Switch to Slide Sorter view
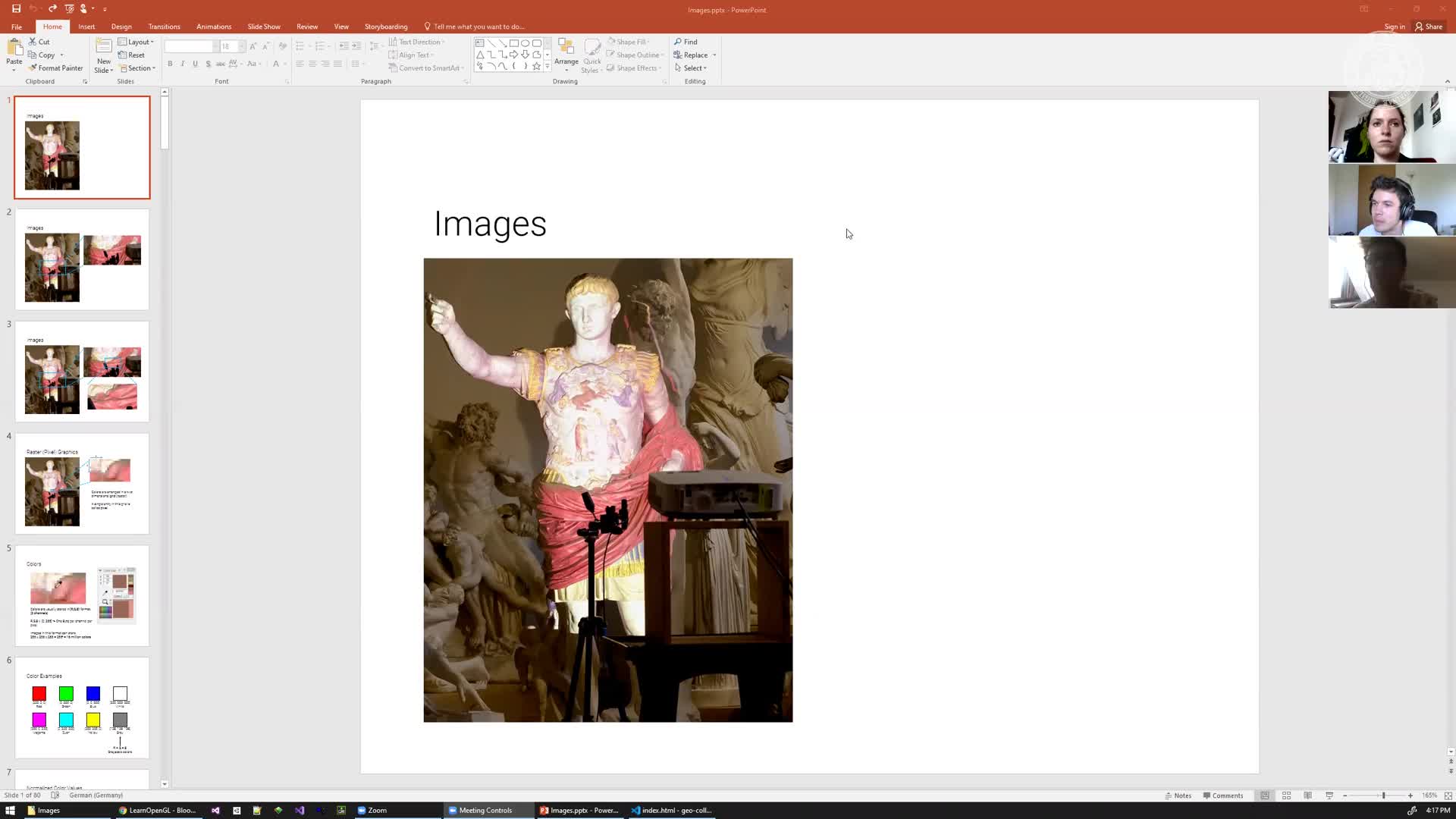This screenshot has width=1456, height=819. pos(1286,795)
